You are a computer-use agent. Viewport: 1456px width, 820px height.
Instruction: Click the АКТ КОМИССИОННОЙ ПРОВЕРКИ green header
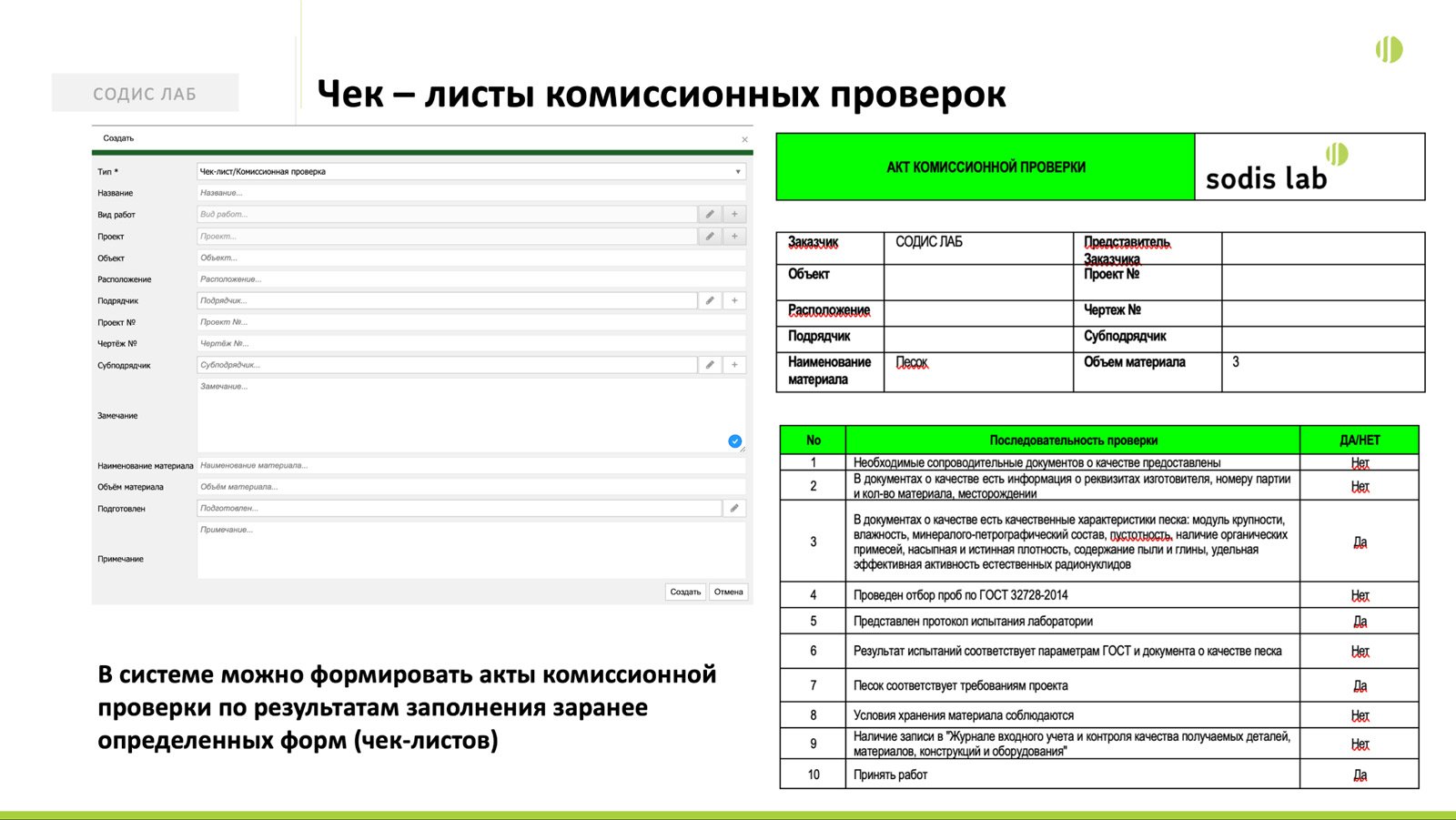coord(986,167)
